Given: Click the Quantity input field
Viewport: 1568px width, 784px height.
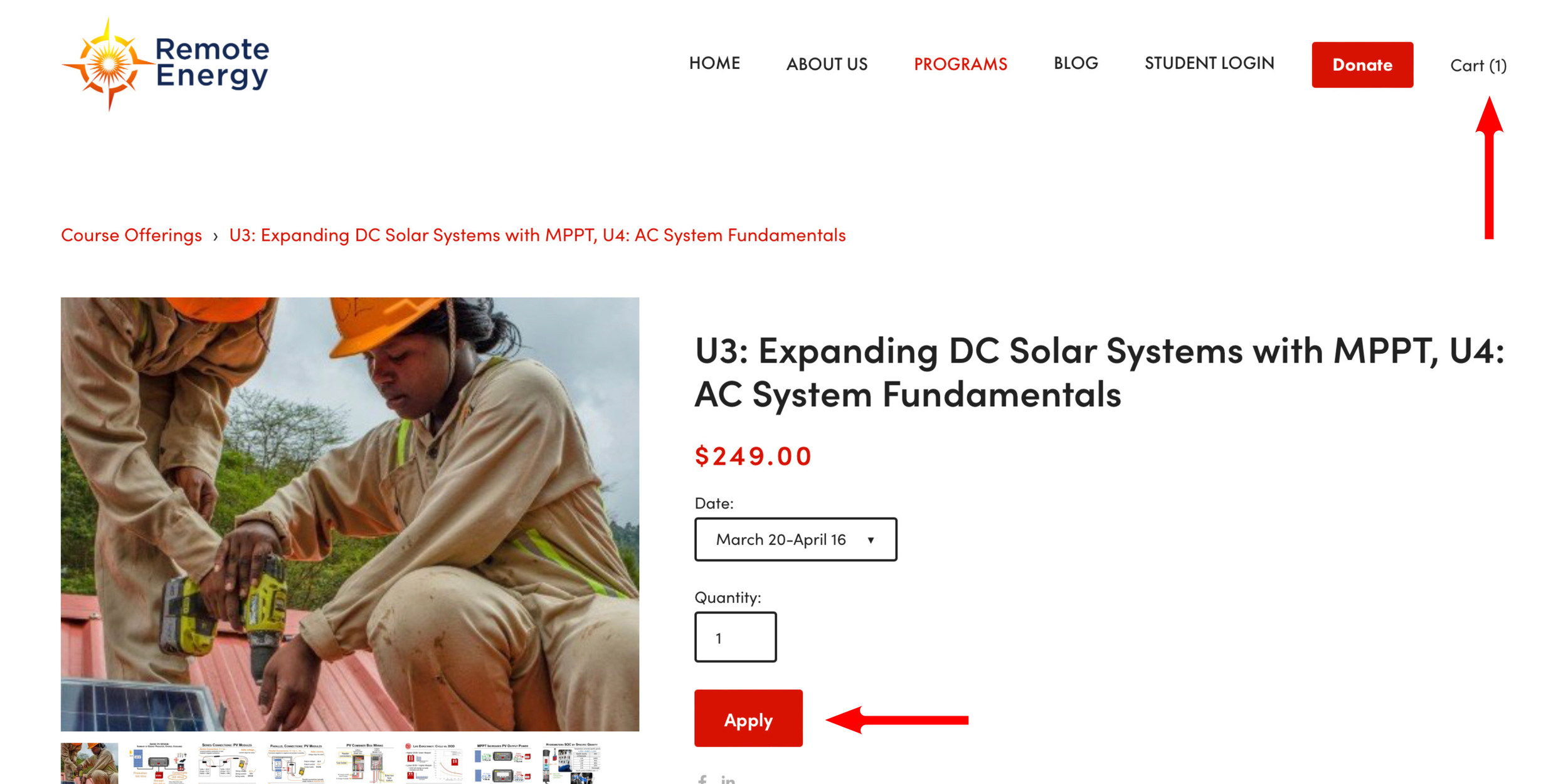Looking at the screenshot, I should 735,637.
